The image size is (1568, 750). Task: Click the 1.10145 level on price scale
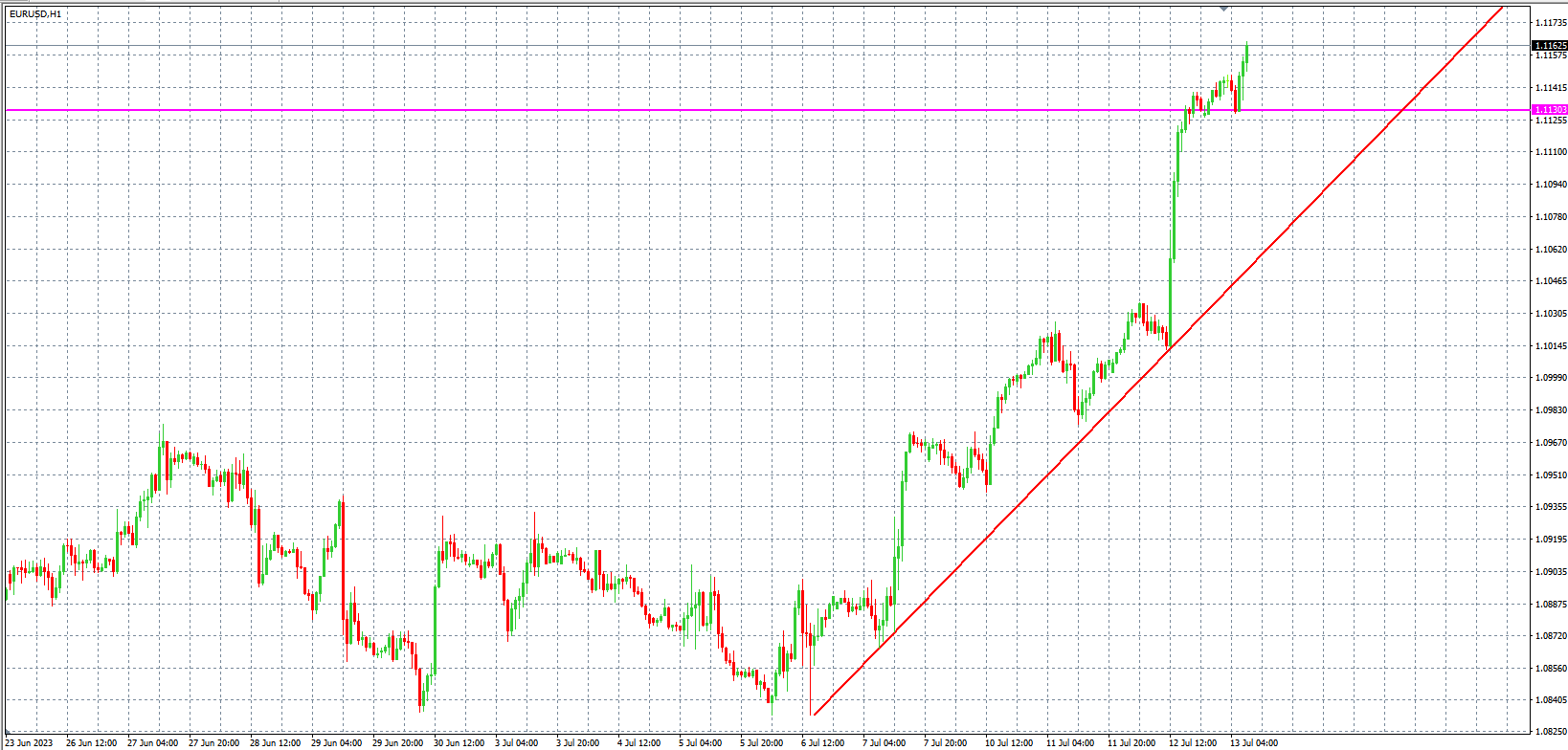1551,346
